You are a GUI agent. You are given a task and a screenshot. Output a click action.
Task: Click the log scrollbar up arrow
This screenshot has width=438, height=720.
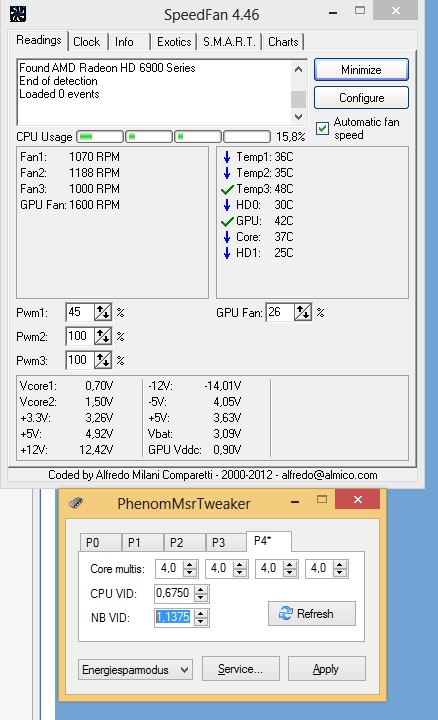click(298, 69)
